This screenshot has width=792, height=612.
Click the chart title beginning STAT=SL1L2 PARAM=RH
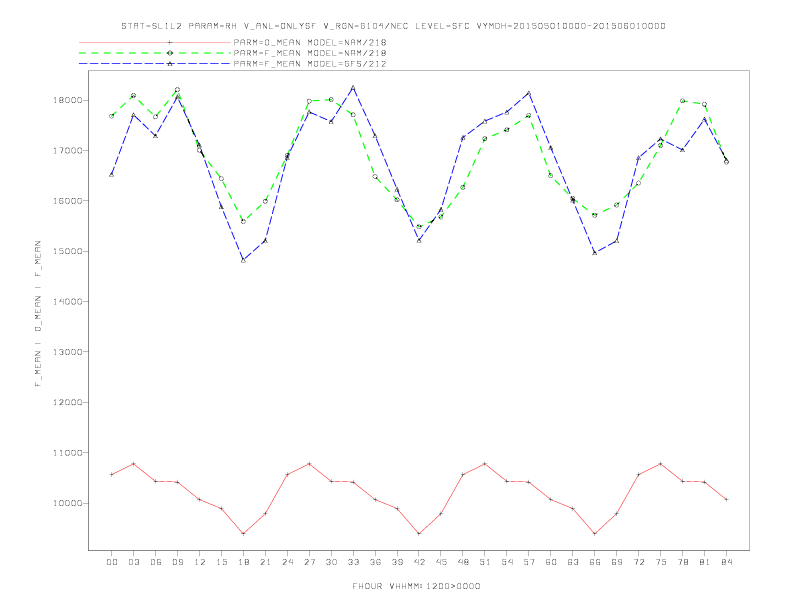point(393,26)
